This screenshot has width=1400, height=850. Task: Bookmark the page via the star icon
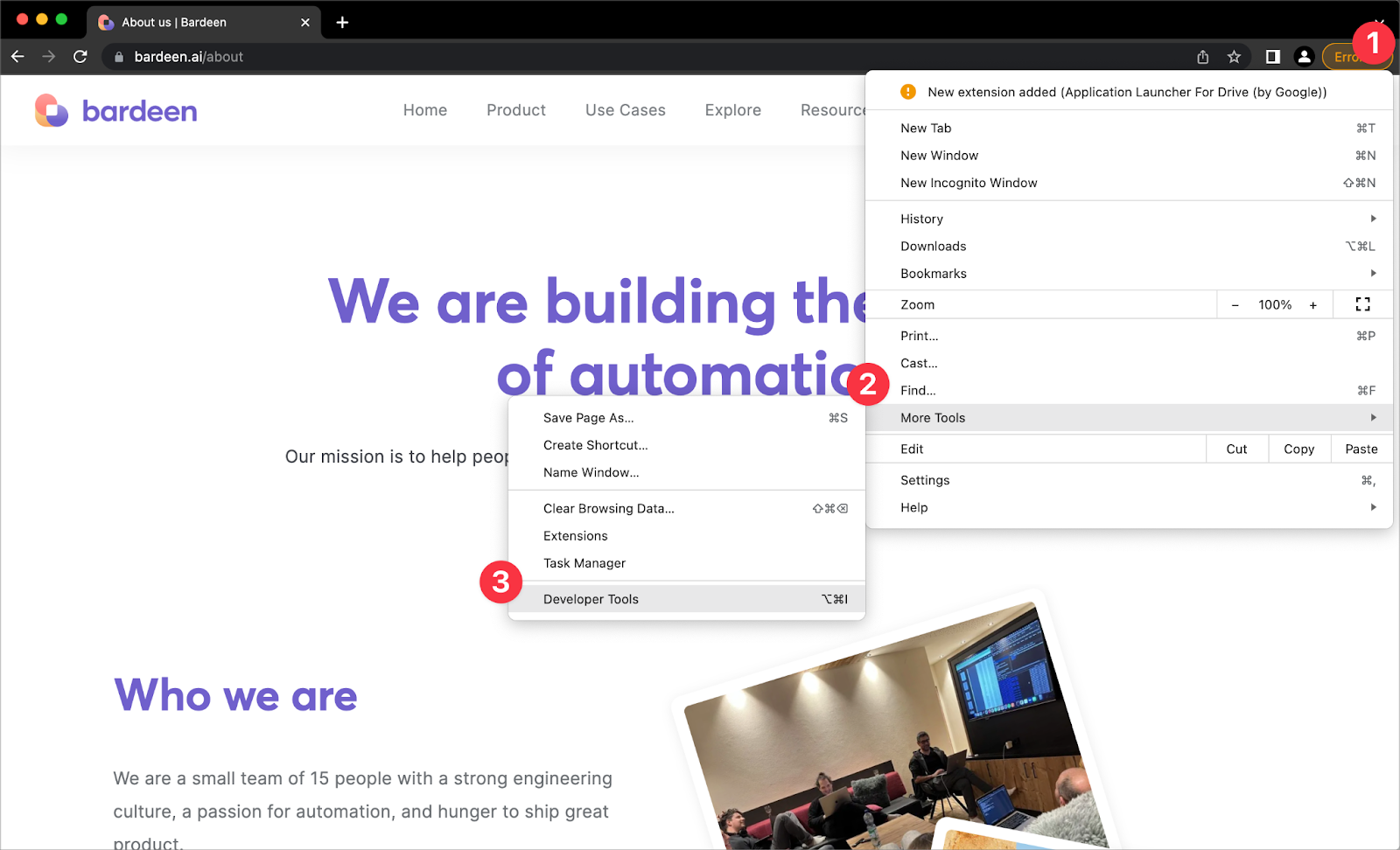pos(1235,56)
